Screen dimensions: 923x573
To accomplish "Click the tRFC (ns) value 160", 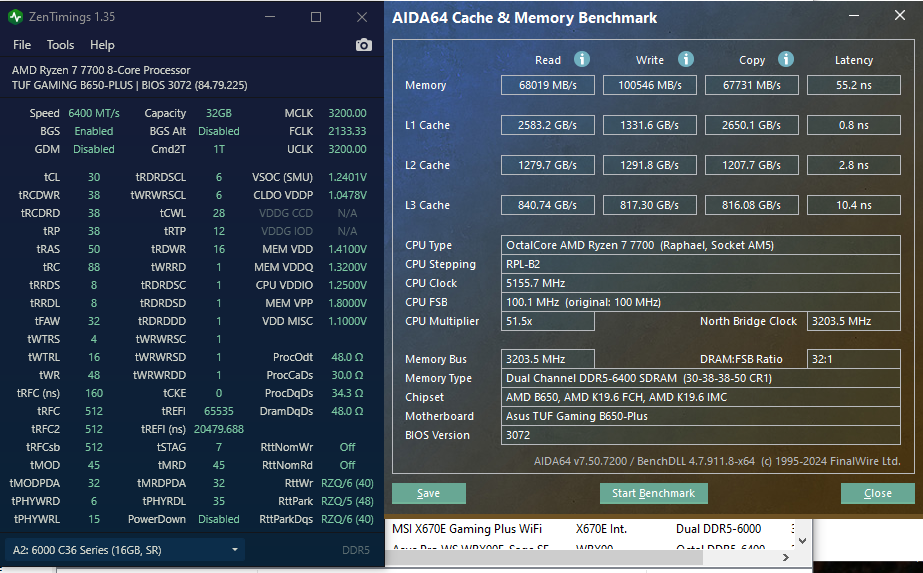I will [94, 393].
